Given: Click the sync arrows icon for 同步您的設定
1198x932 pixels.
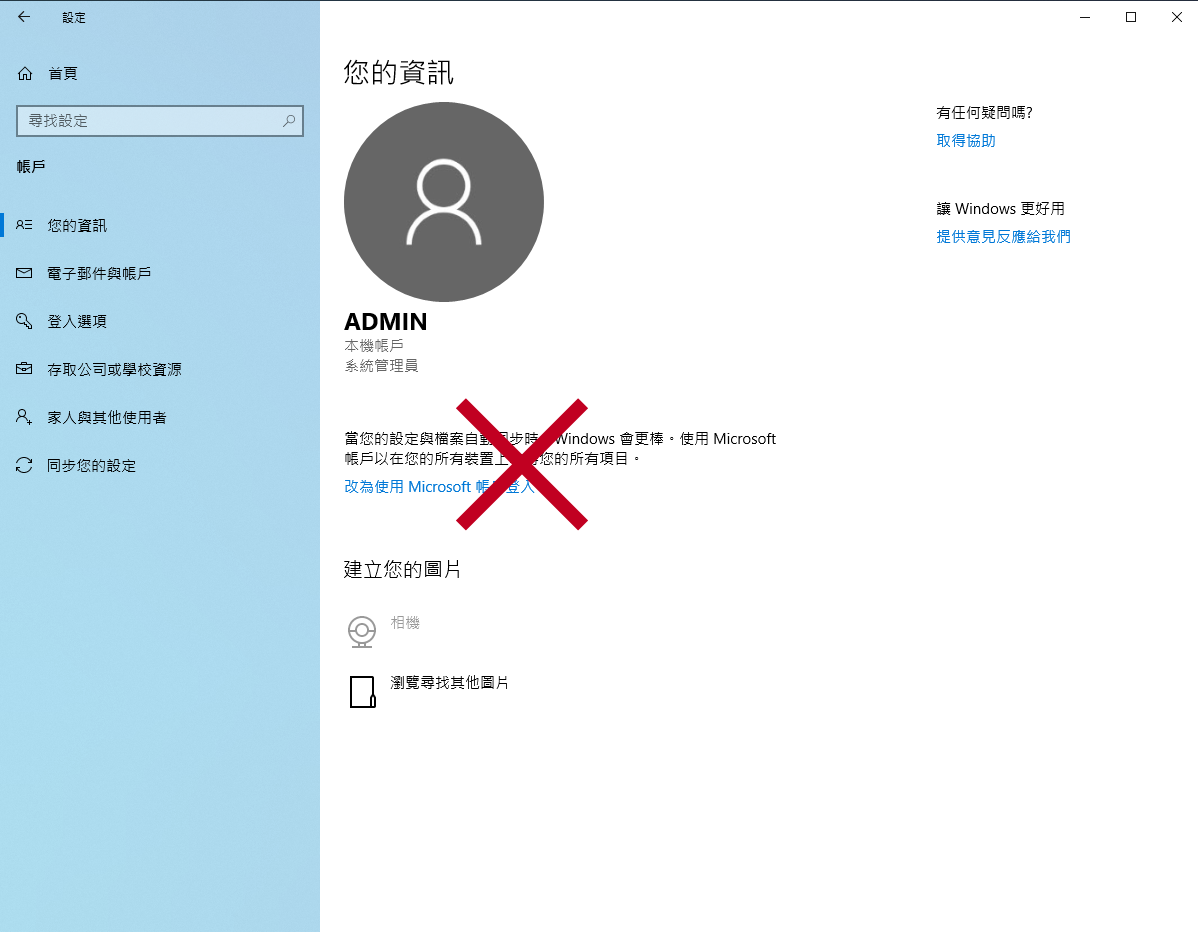Looking at the screenshot, I should point(25,465).
